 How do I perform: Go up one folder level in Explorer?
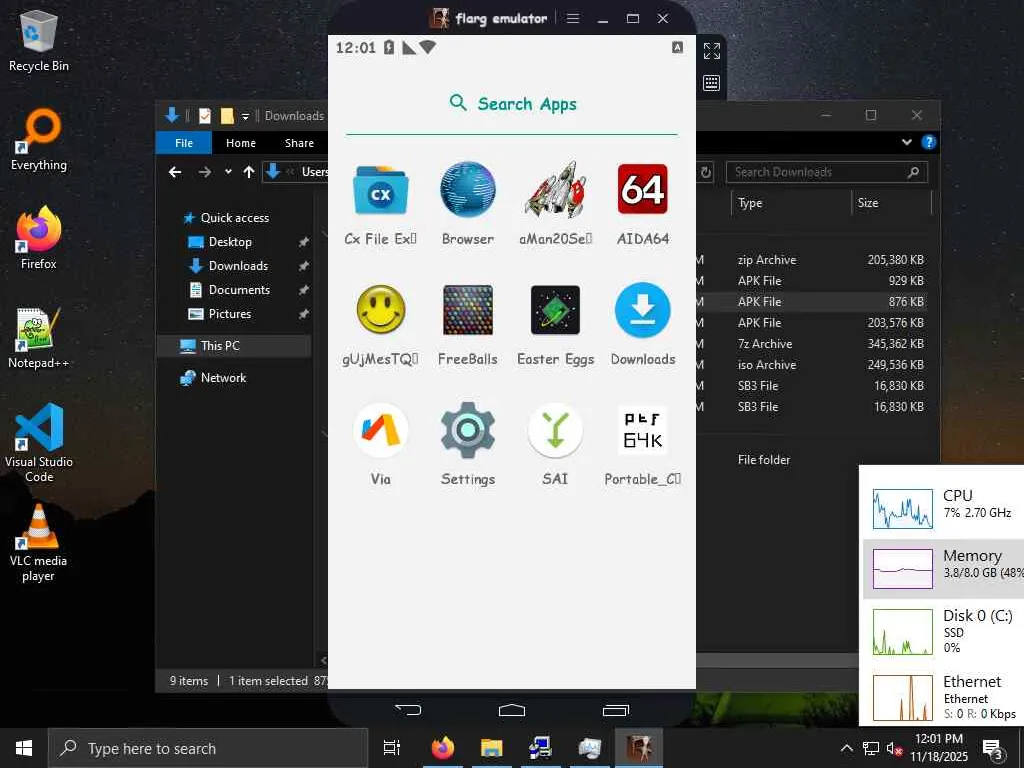click(x=249, y=172)
